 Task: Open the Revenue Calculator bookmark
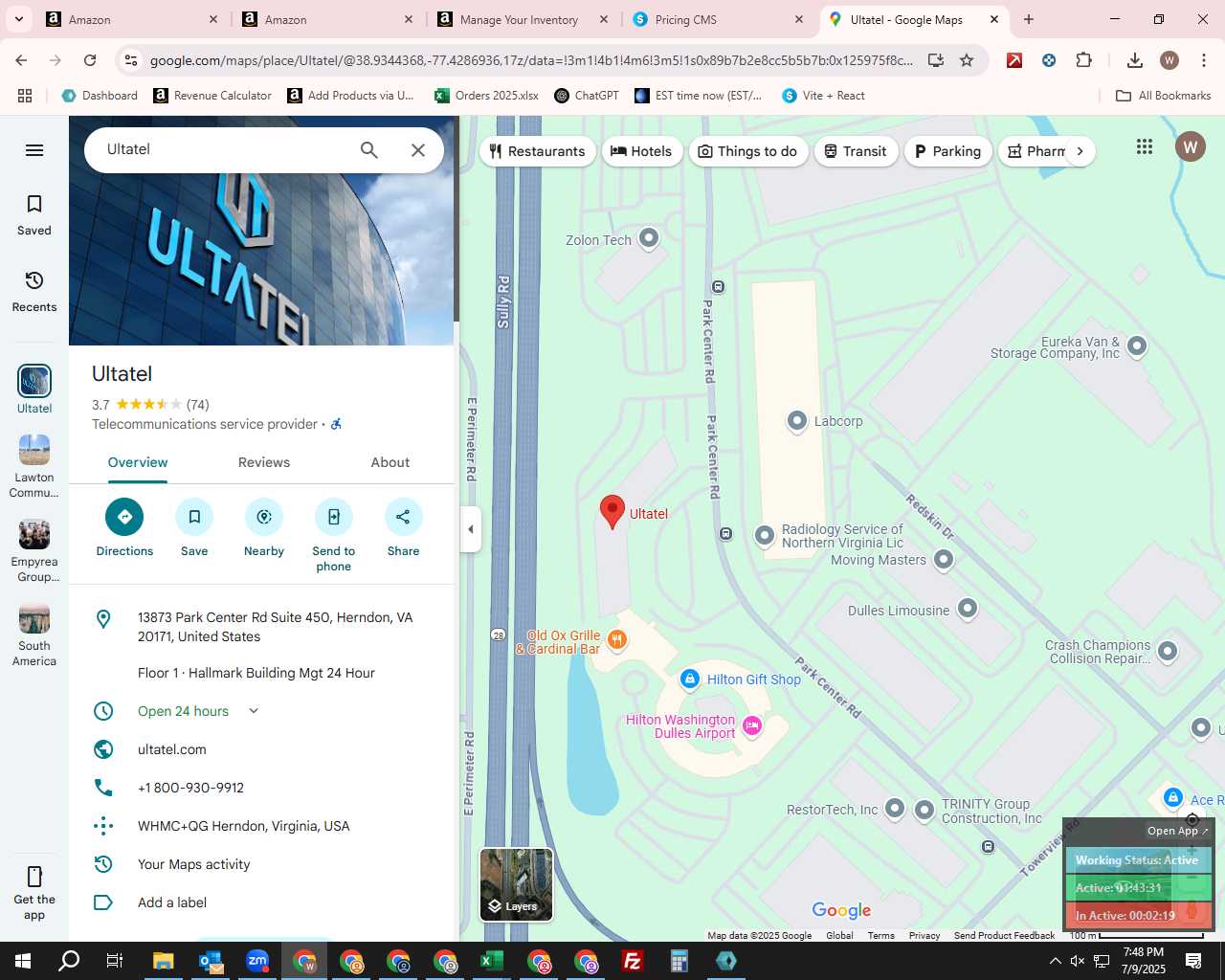tap(212, 96)
